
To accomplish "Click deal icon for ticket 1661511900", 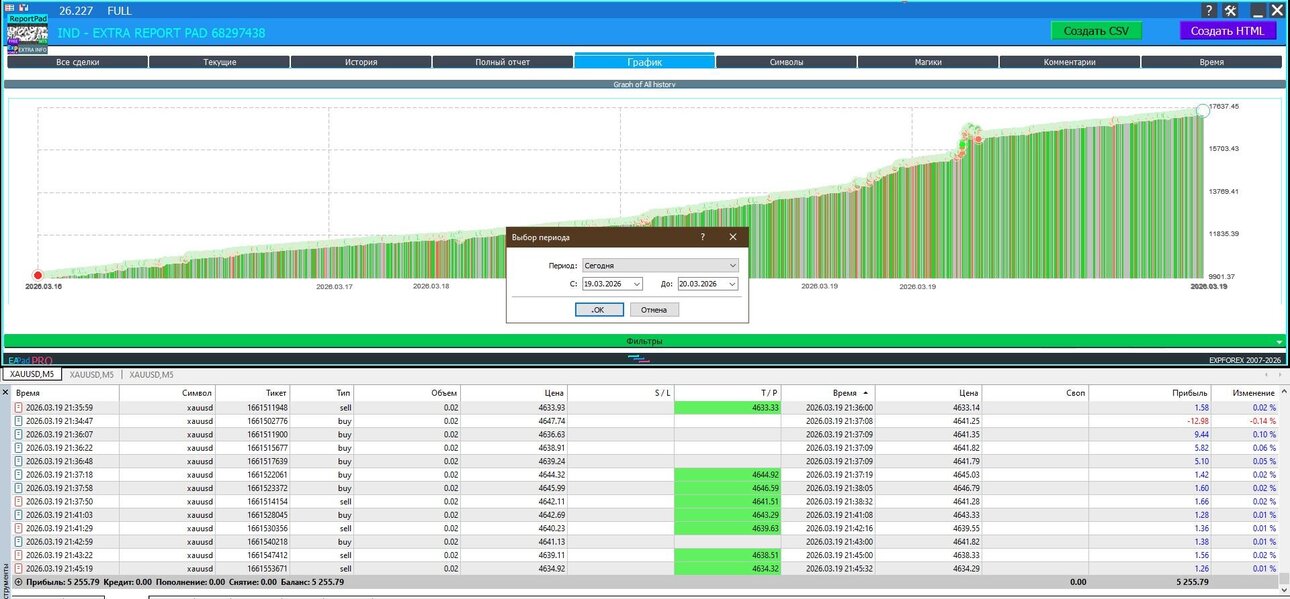I will tap(19, 434).
